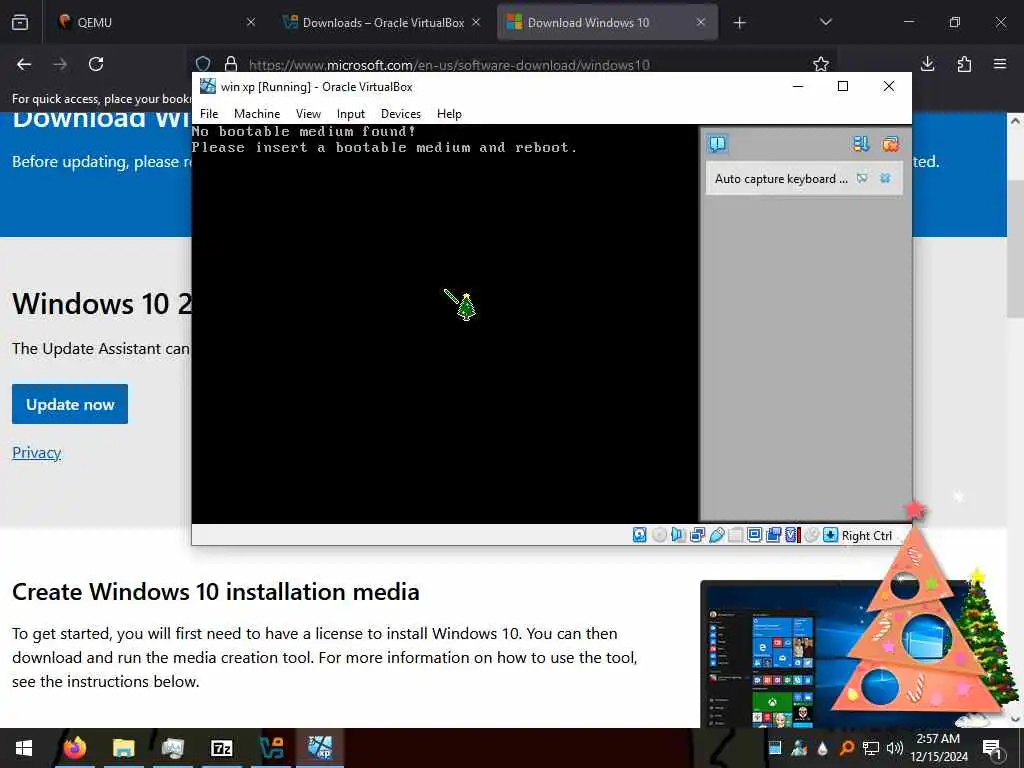Screen dimensions: 1024x768
Task: Open the Firefox application menu
Action: (1000, 64)
